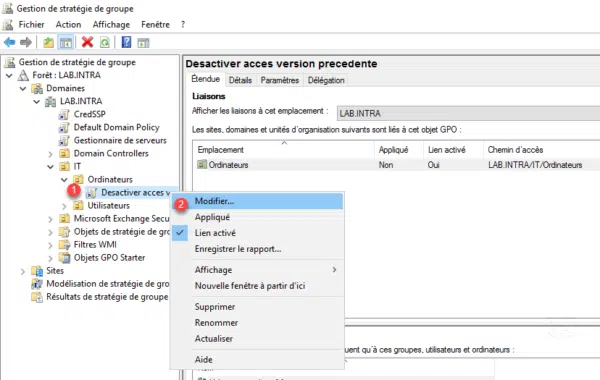Open the blue Help toolbar icon
Screen dimensions: 600x380
pyautogui.click(x=126, y=42)
